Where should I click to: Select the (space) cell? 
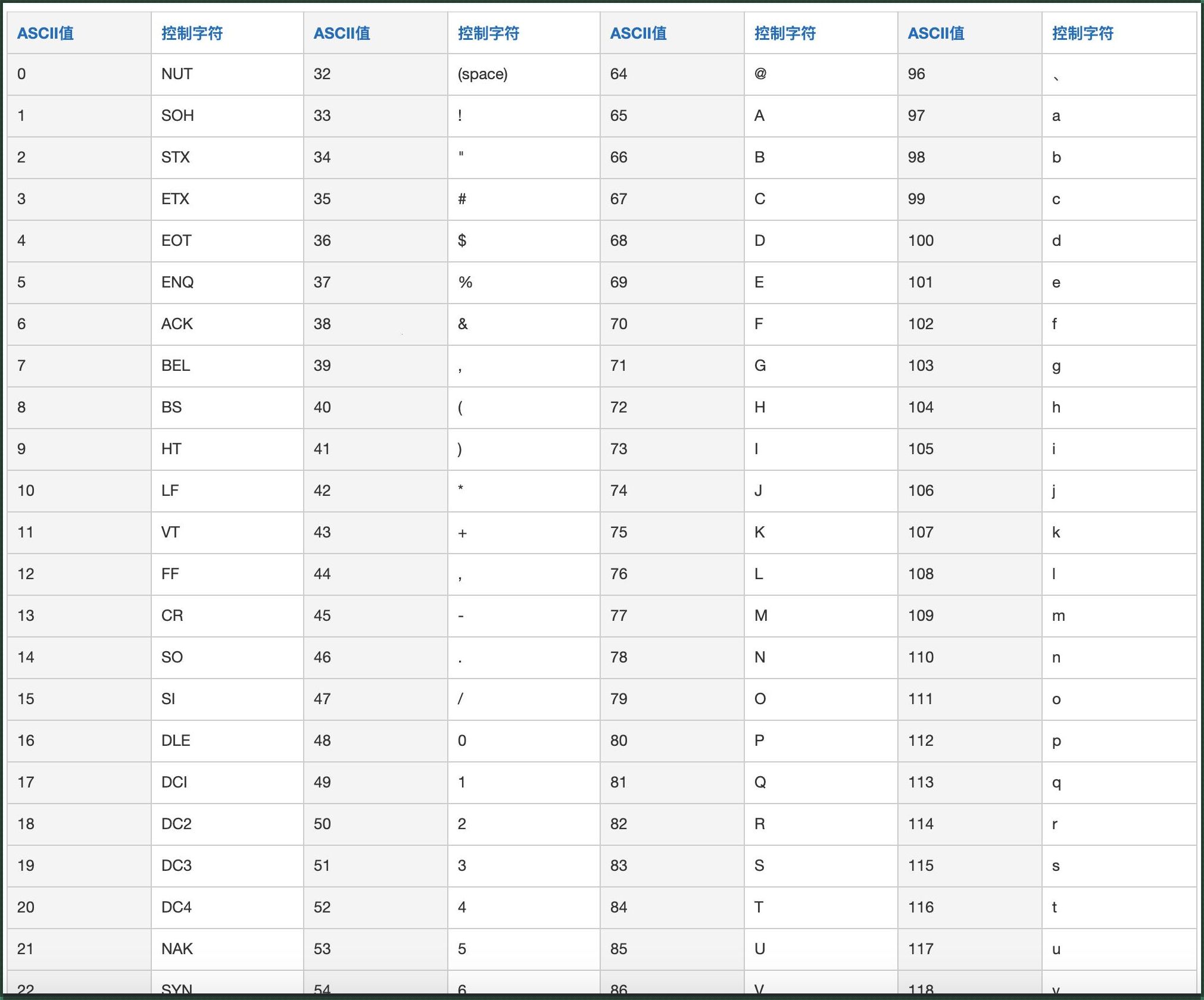coord(524,74)
